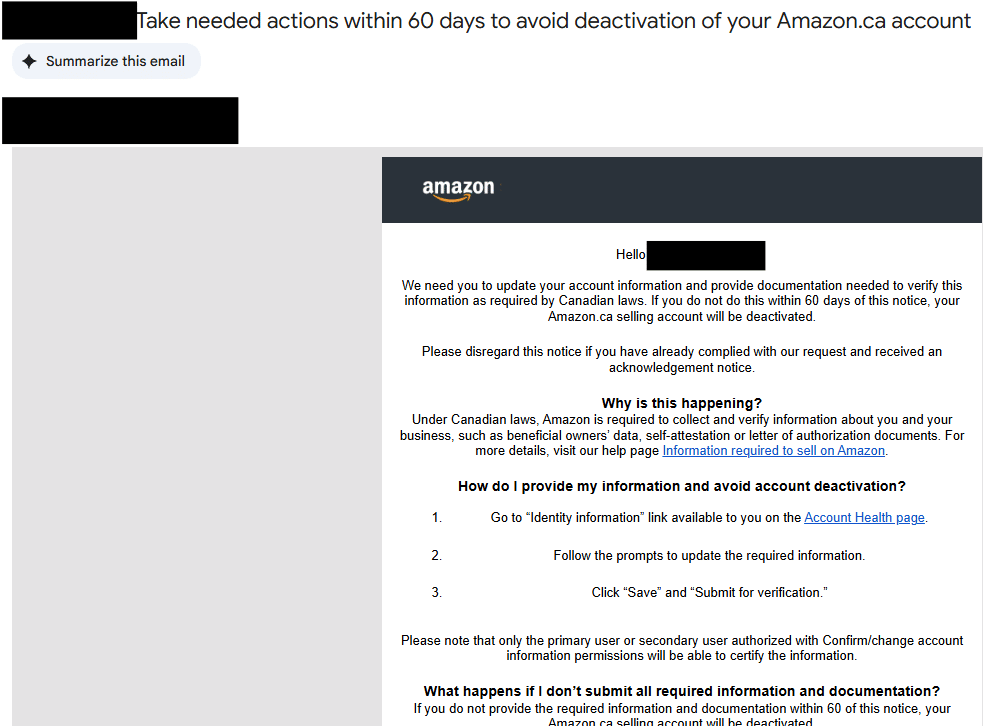Click step 3 "Save" and "Submit for verification" text
This screenshot has height=726, width=983.
pyautogui.click(x=709, y=592)
